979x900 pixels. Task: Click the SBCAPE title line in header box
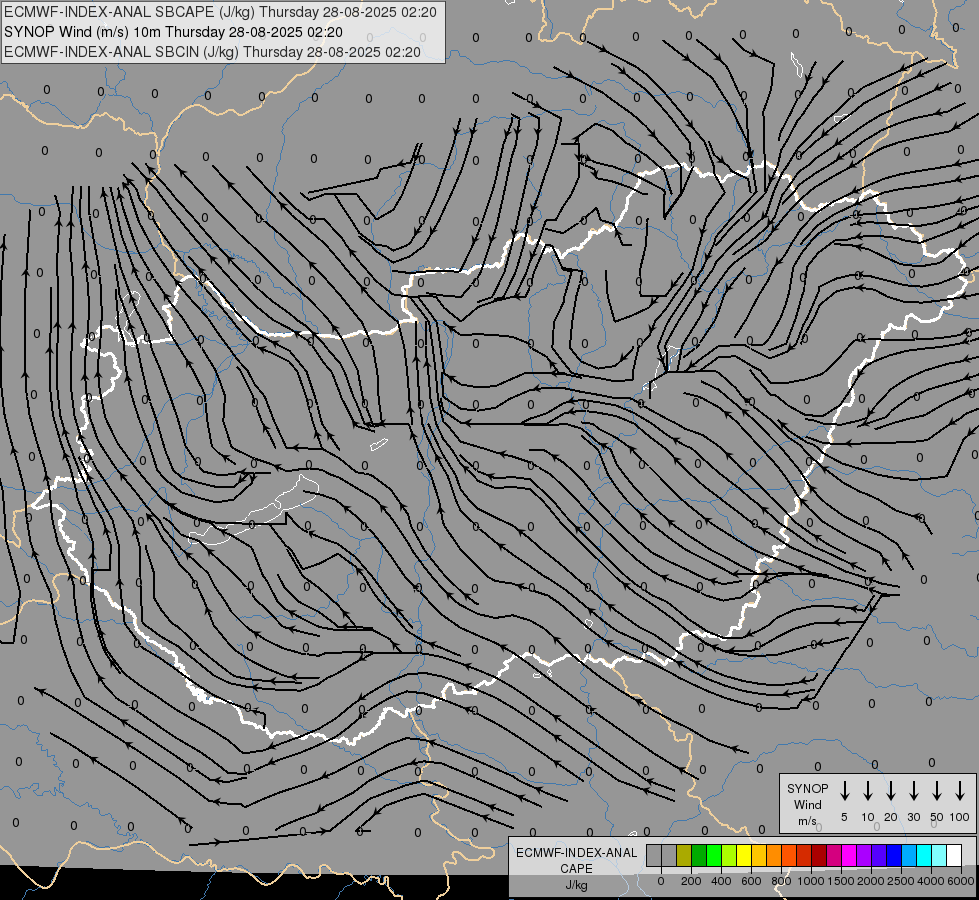click(x=220, y=12)
